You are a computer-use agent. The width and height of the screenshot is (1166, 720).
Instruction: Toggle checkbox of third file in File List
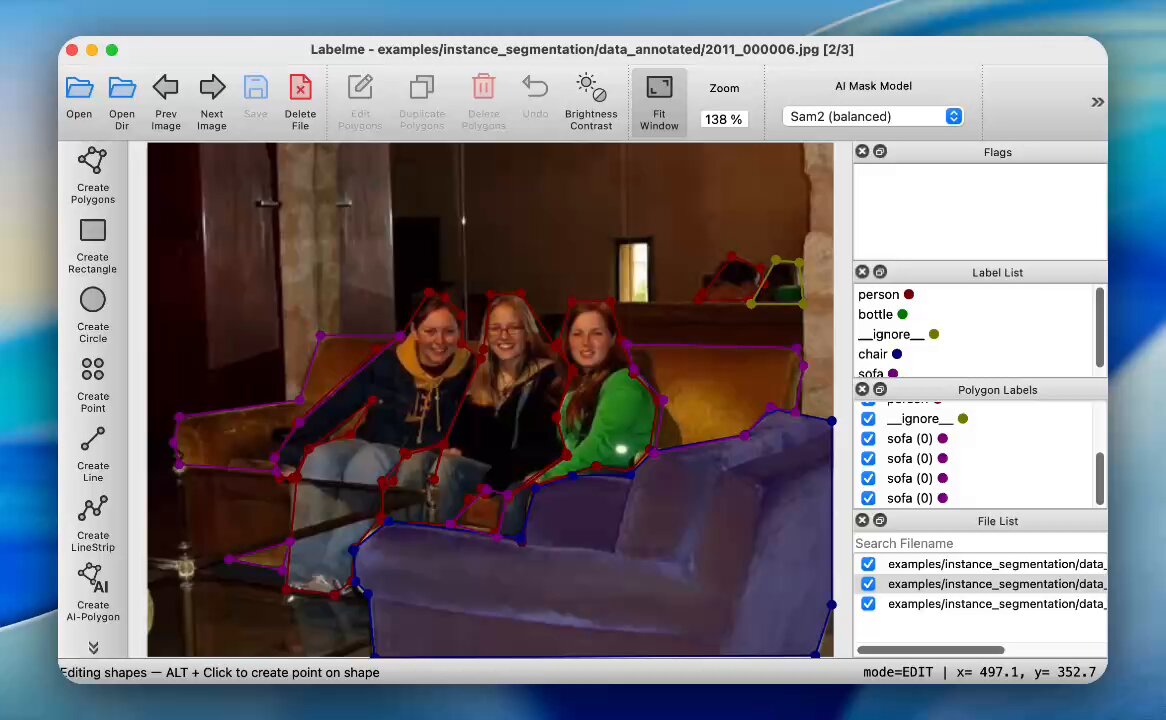(868, 604)
